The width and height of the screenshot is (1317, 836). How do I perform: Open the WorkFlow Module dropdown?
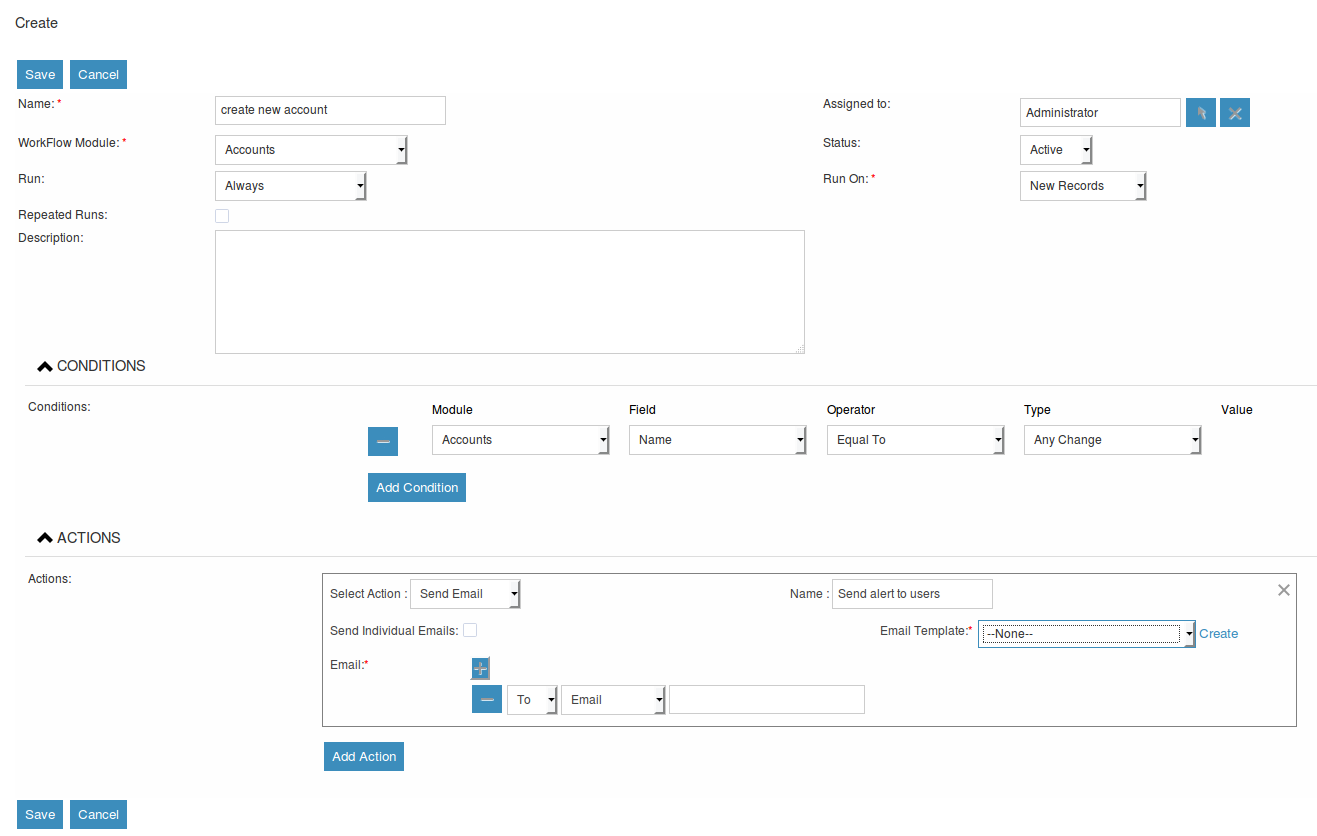[311, 150]
